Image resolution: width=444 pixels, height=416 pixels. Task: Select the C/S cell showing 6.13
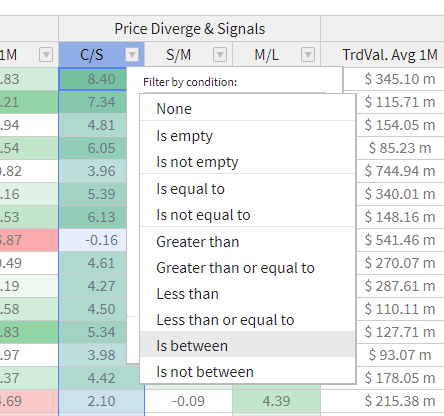(93, 217)
